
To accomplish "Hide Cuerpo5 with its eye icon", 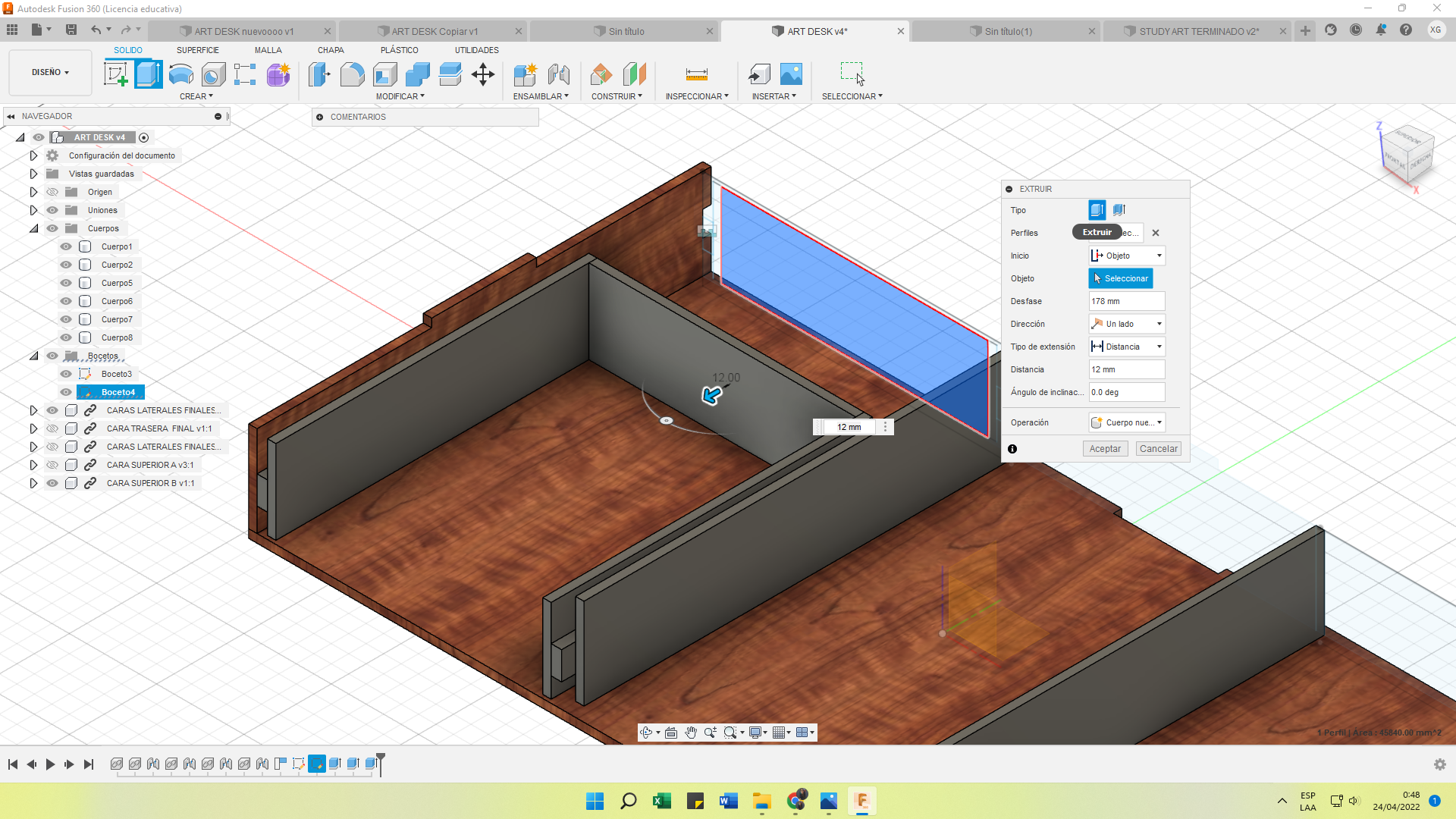I will pyautogui.click(x=66, y=283).
